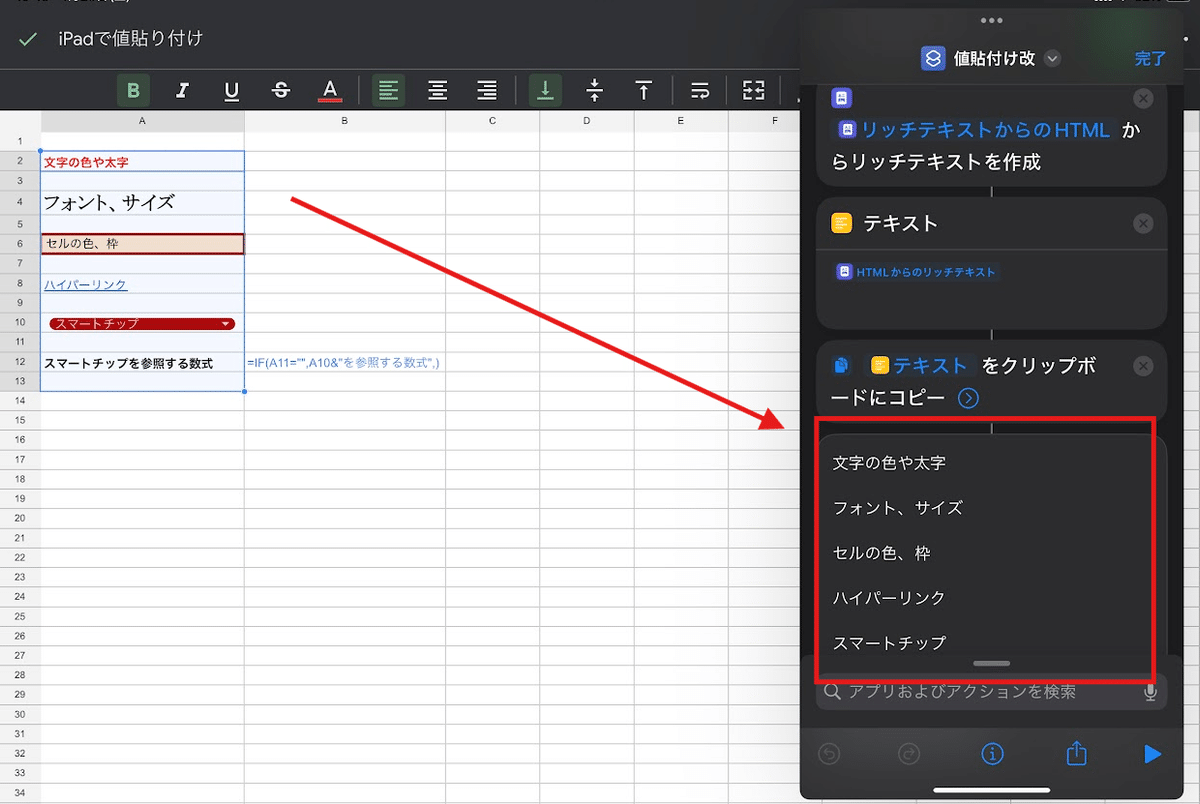This screenshot has height=804, width=1200.
Task: Focus the 'アプリおよびアクションを検索' search field
Action: pos(991,692)
